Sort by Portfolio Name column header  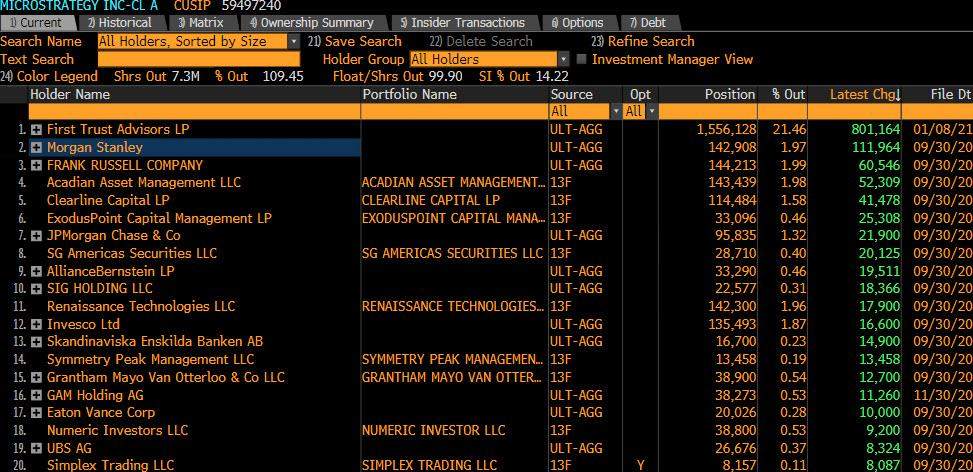[x=410, y=94]
